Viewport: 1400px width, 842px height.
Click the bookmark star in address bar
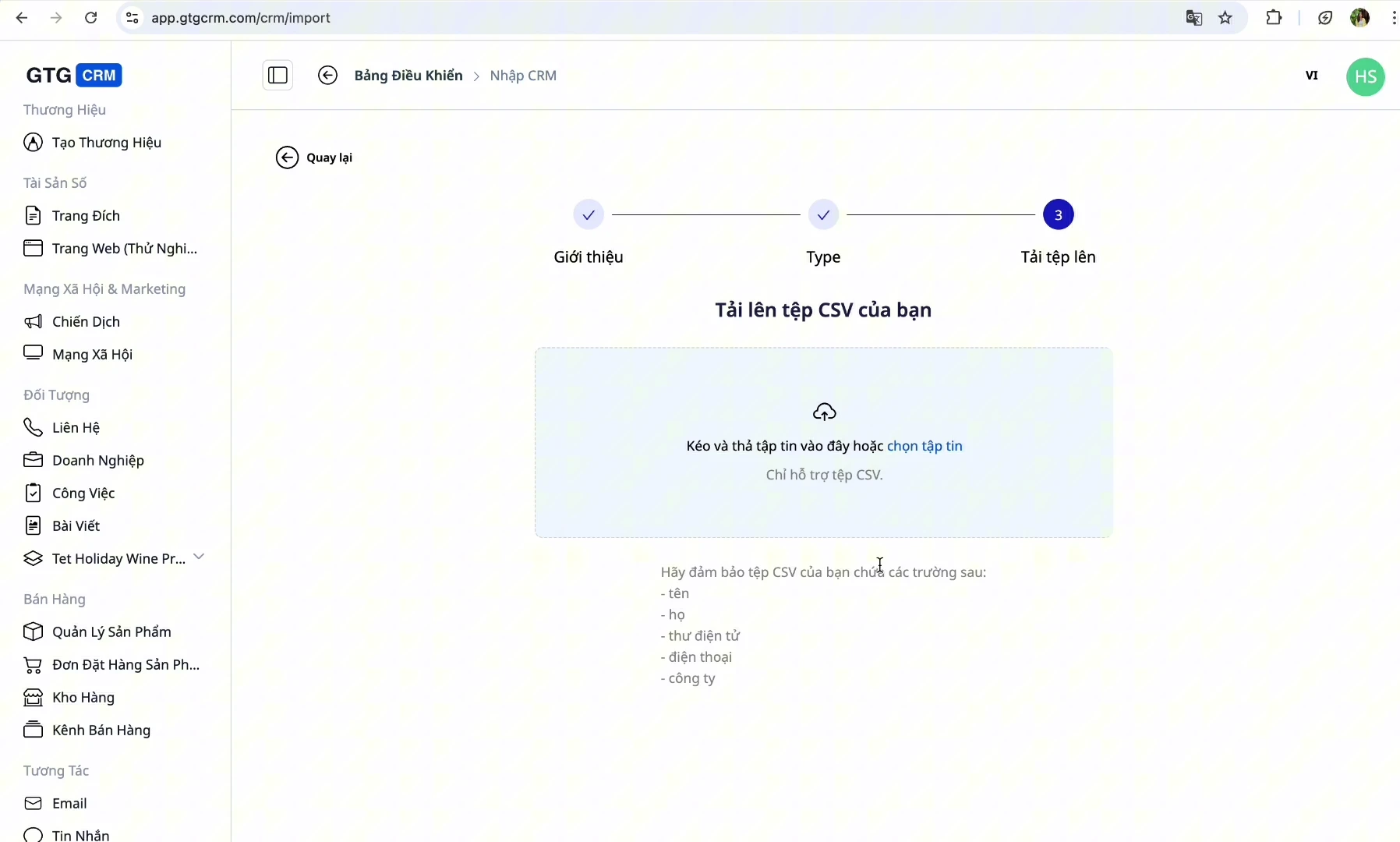(x=1225, y=17)
